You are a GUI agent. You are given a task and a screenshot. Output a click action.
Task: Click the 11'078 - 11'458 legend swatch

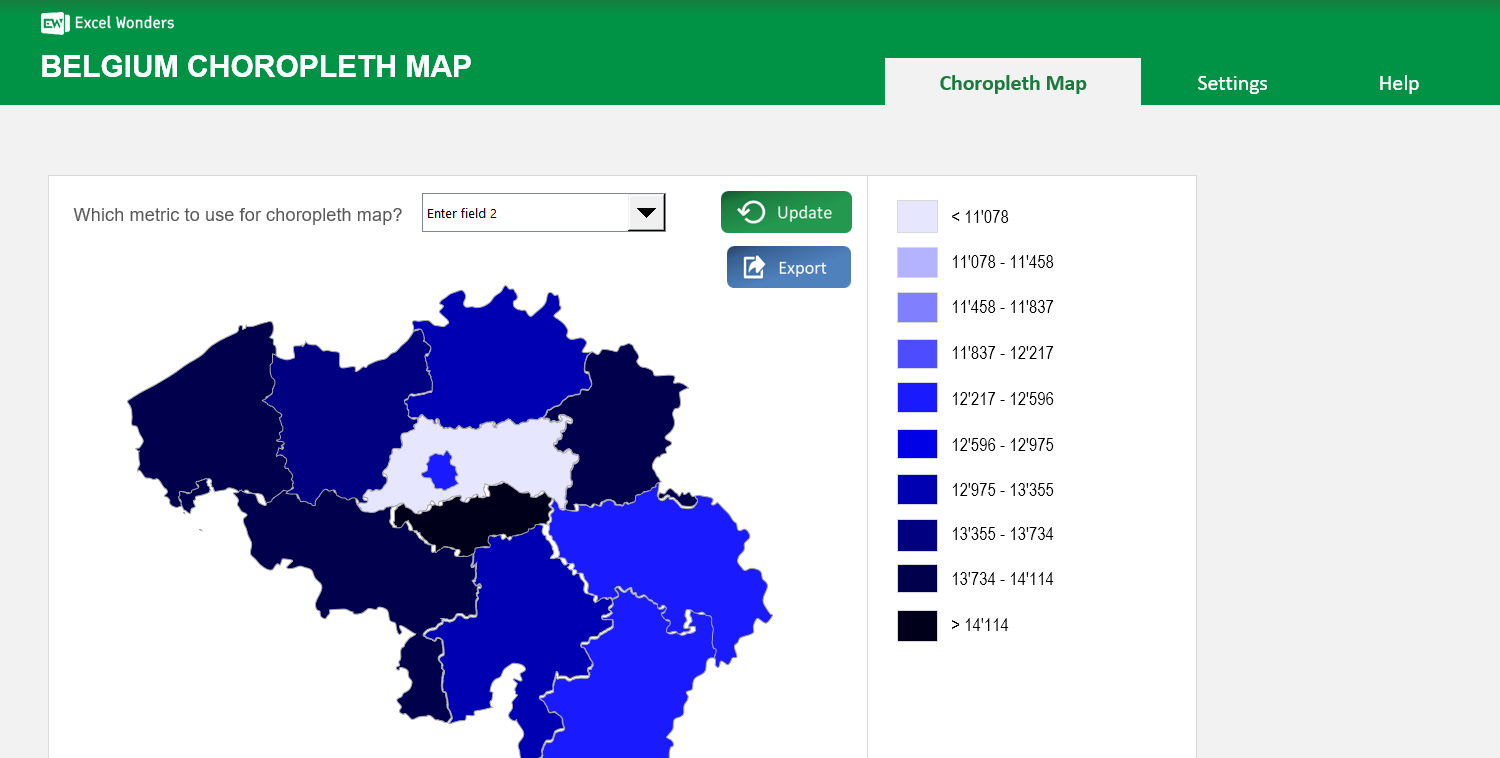[917, 261]
